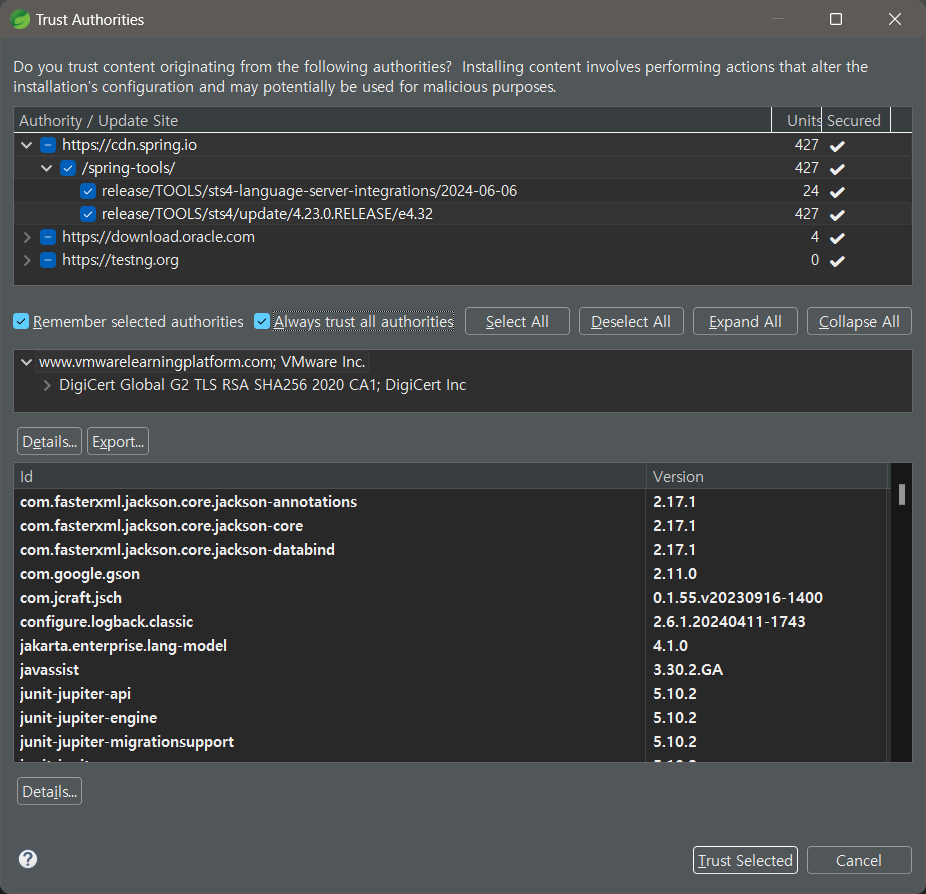Click the Secured column header
The height and width of the screenshot is (894, 926).
tap(856, 120)
